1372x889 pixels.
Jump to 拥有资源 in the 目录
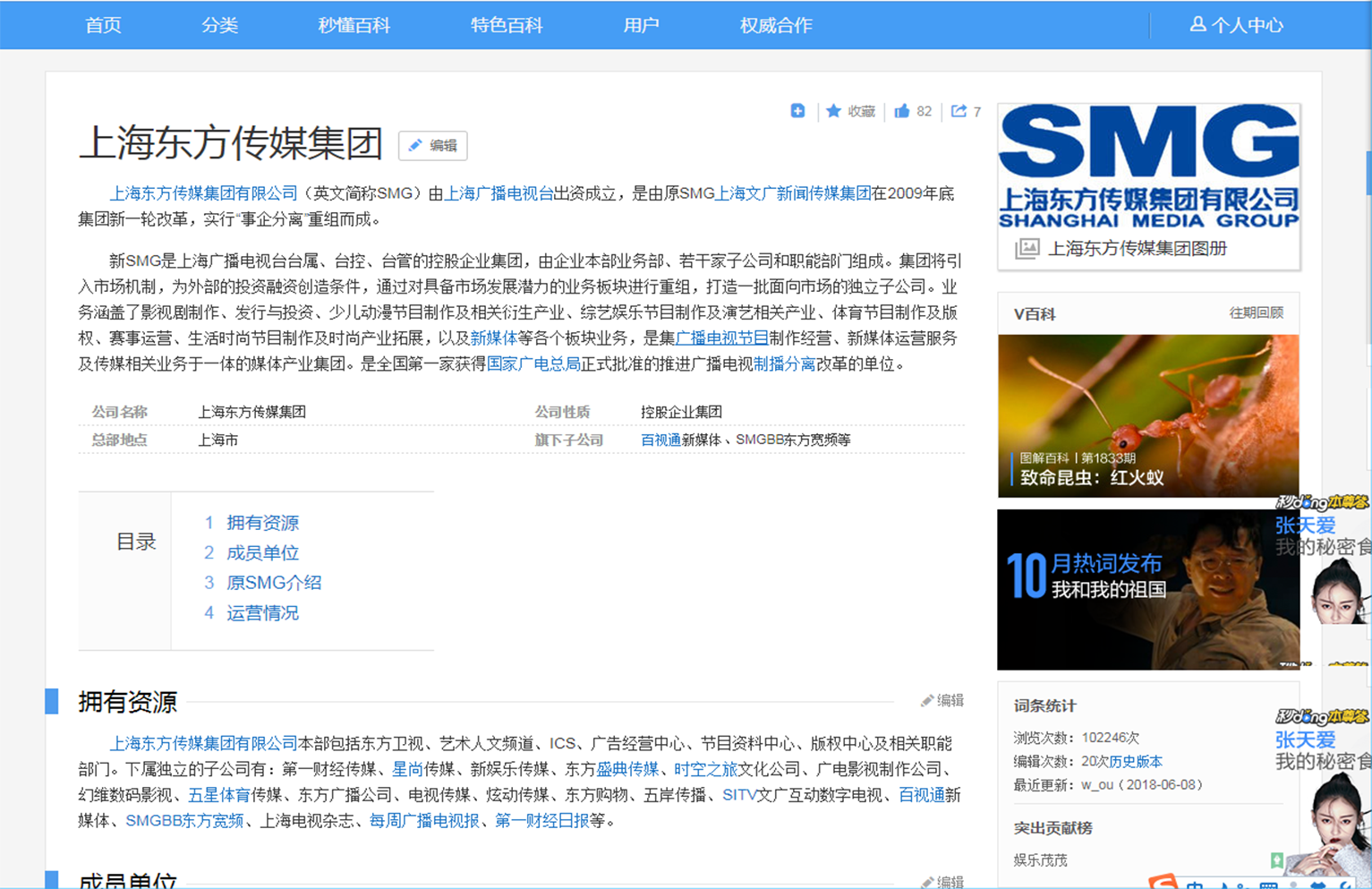tap(262, 523)
